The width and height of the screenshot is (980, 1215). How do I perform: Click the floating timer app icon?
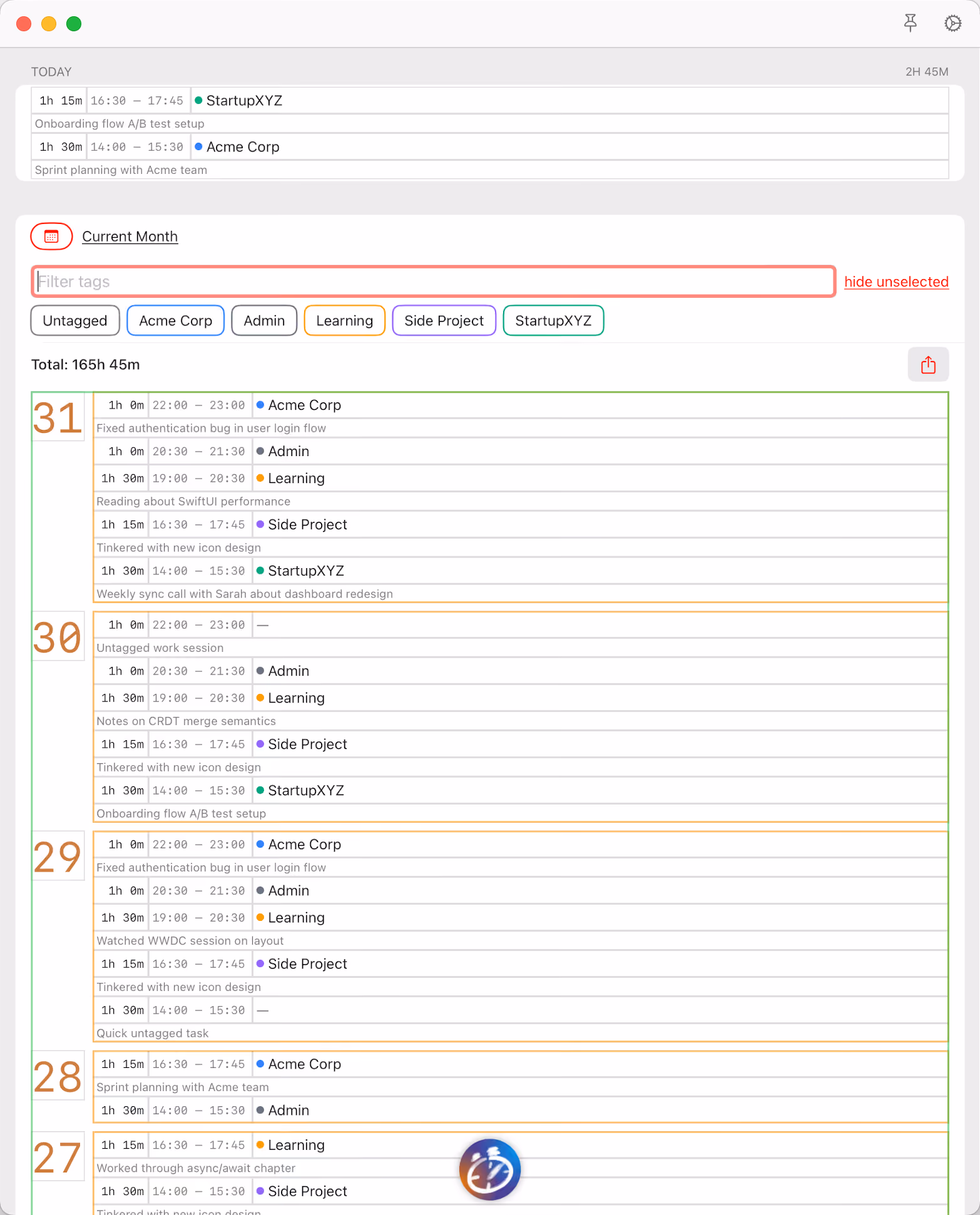(490, 1169)
